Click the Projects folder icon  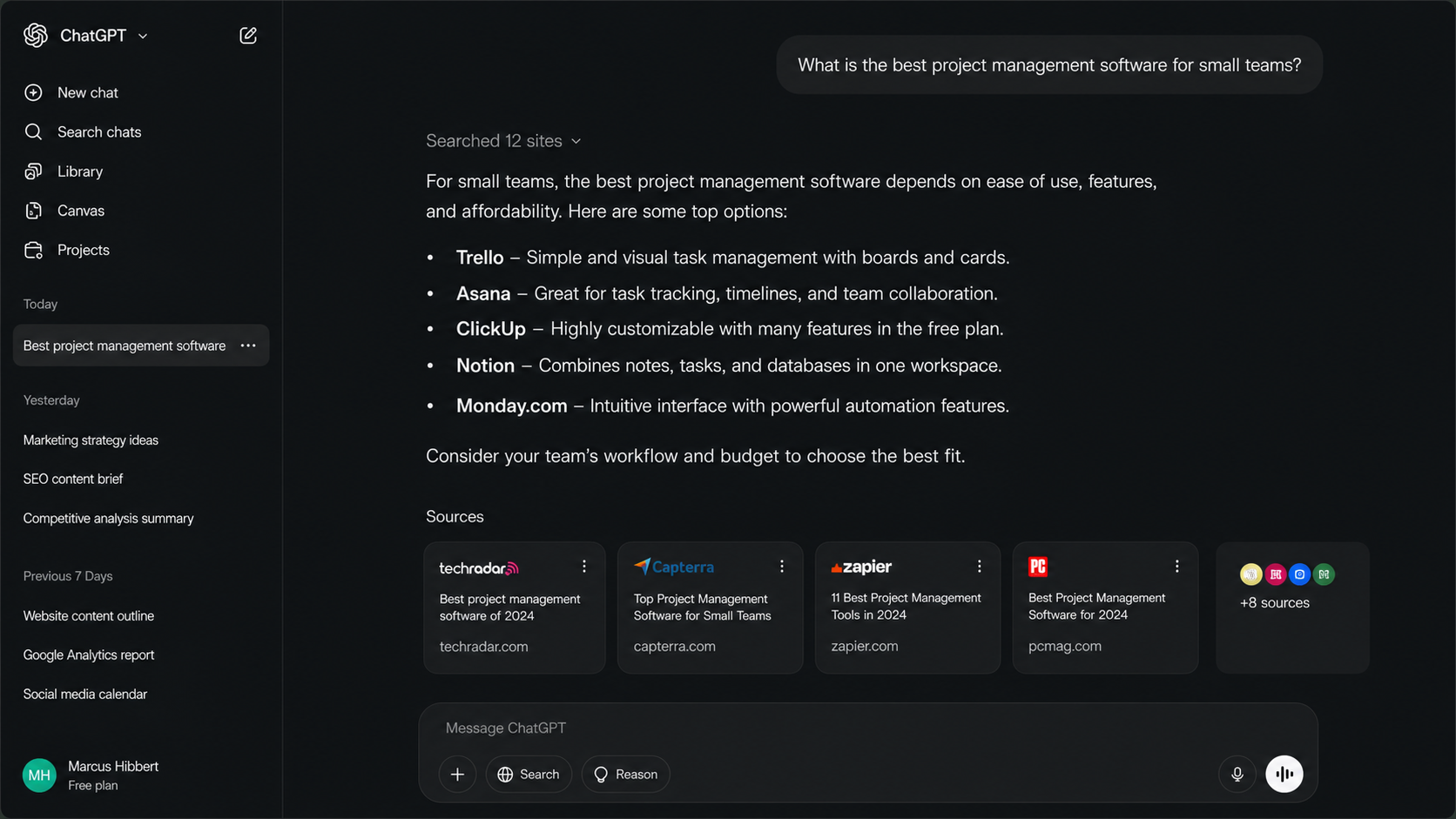tap(33, 250)
